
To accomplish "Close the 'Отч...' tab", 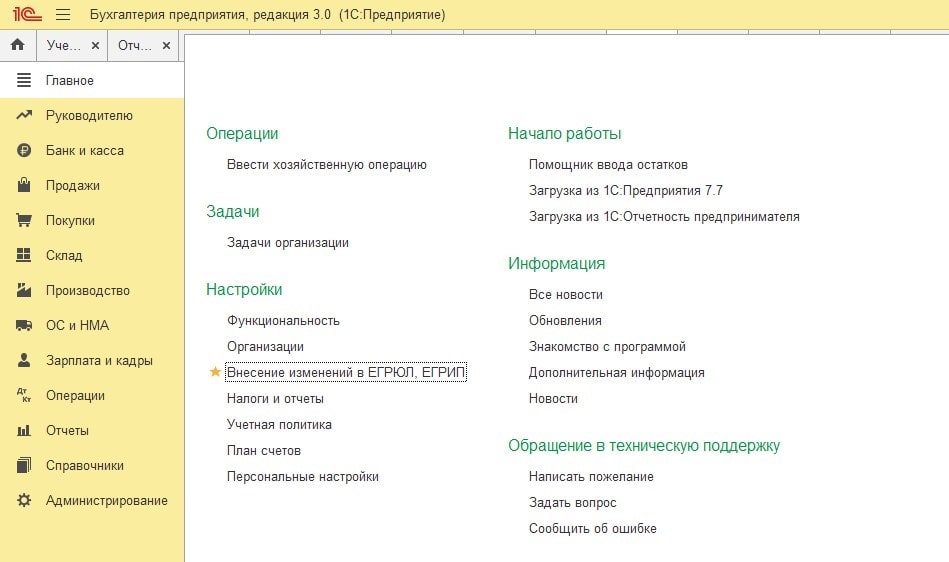I will point(166,45).
